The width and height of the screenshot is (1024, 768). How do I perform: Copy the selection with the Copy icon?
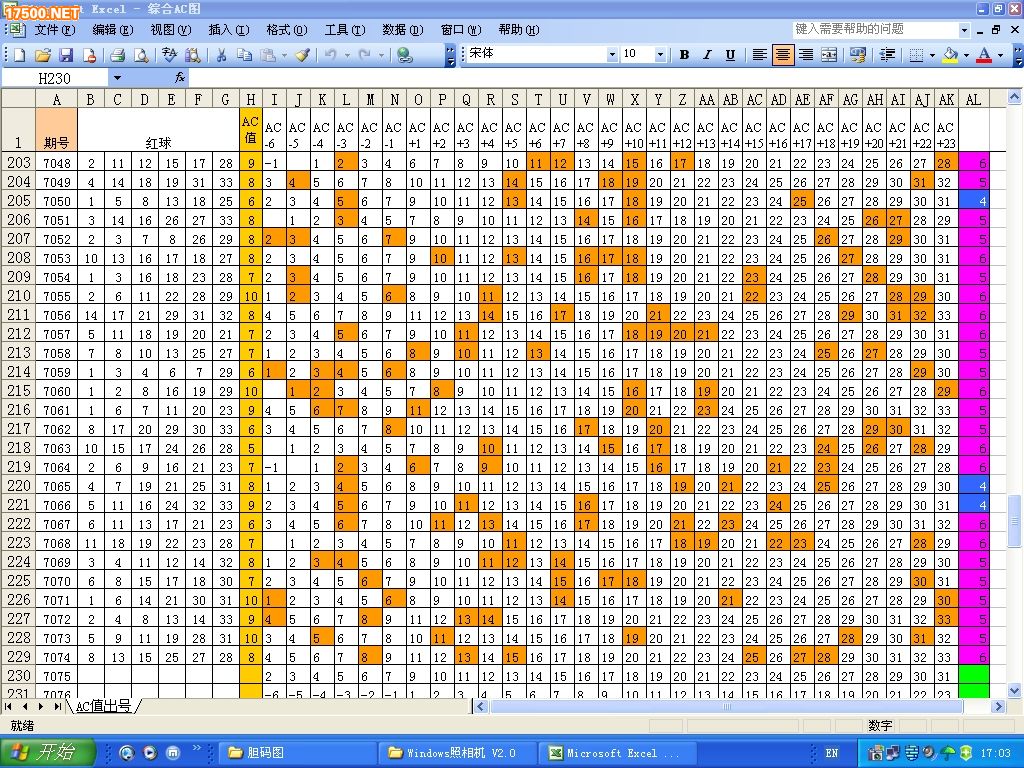pyautogui.click(x=244, y=56)
